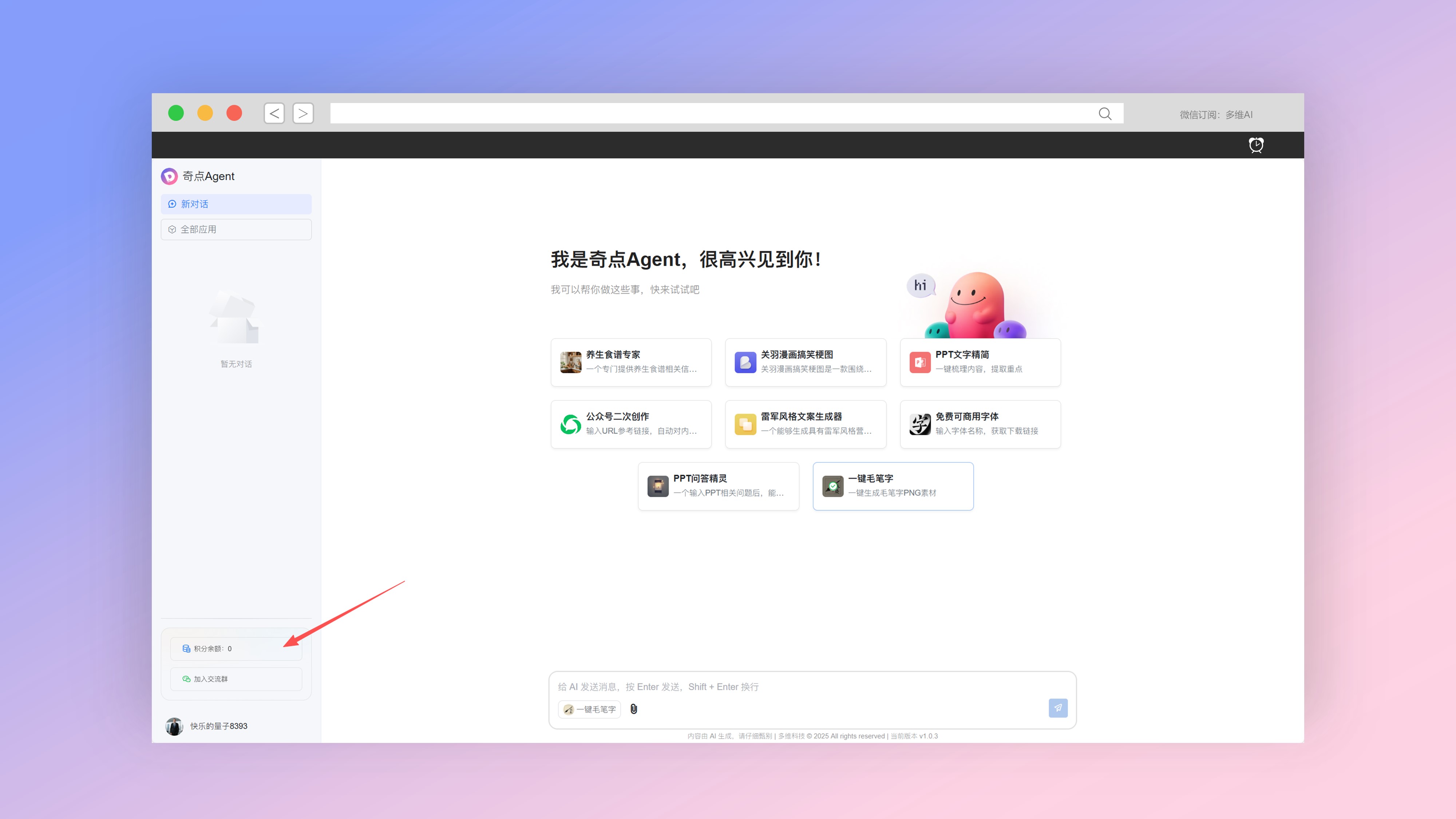Click the forward navigation arrow

point(303,113)
